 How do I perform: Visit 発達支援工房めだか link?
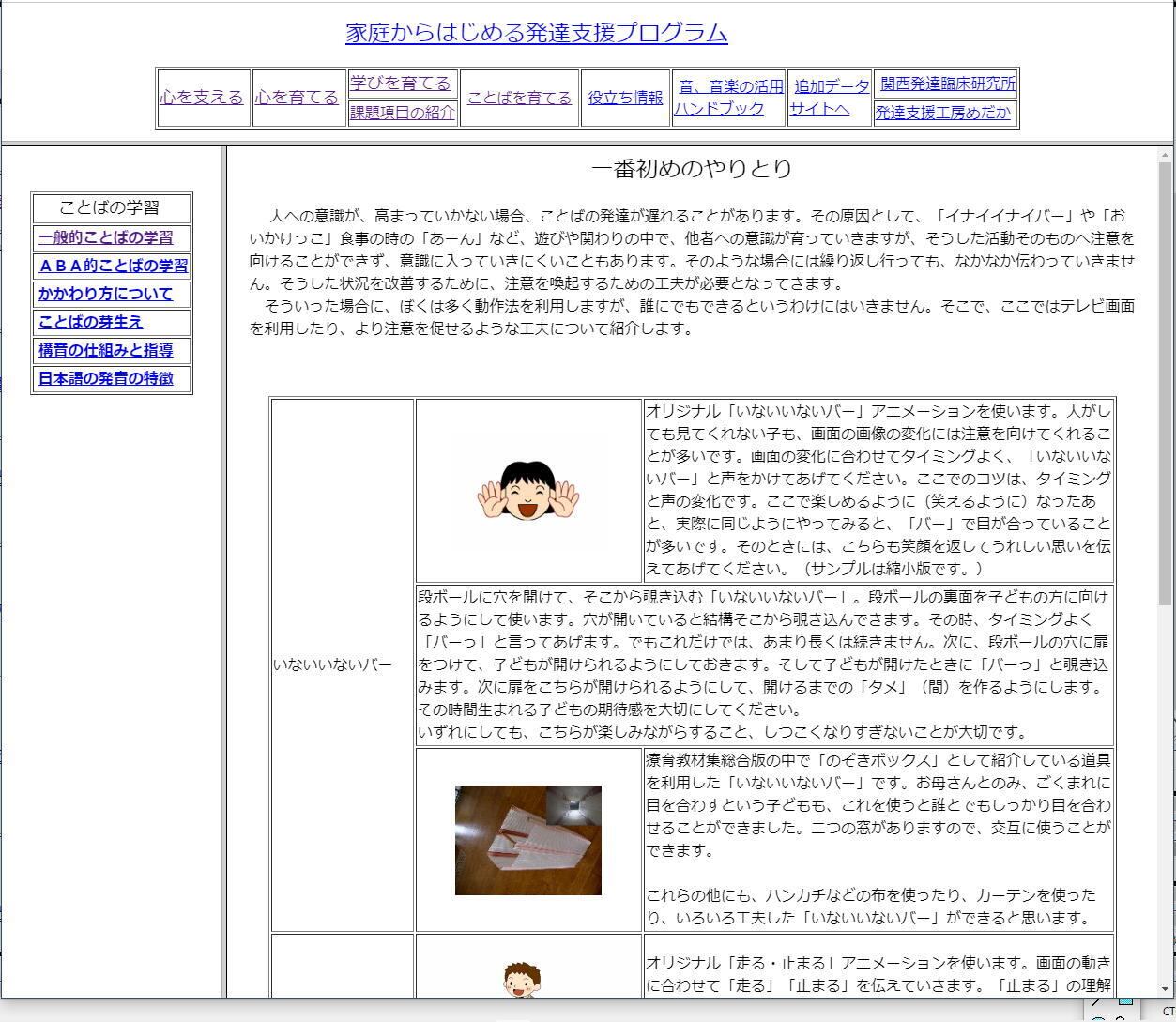point(943,114)
